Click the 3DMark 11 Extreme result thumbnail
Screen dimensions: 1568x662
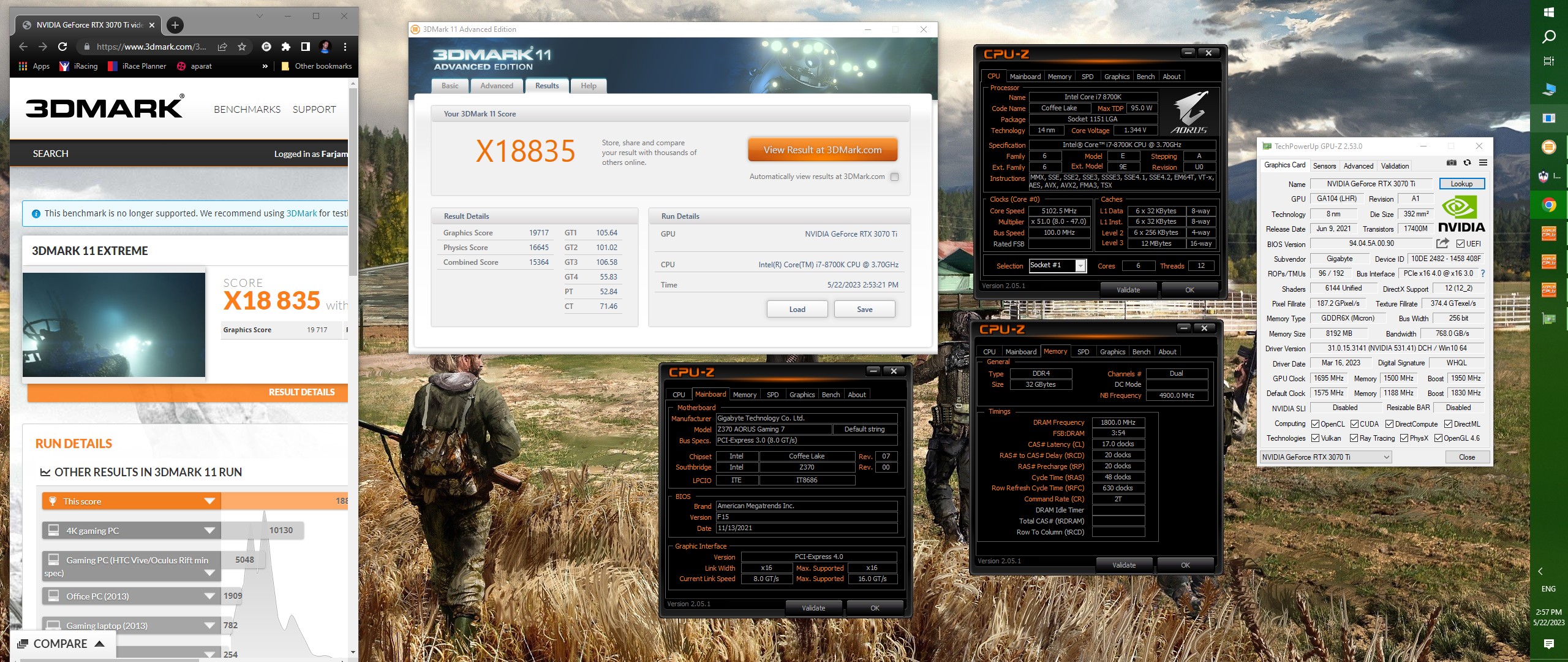114,325
